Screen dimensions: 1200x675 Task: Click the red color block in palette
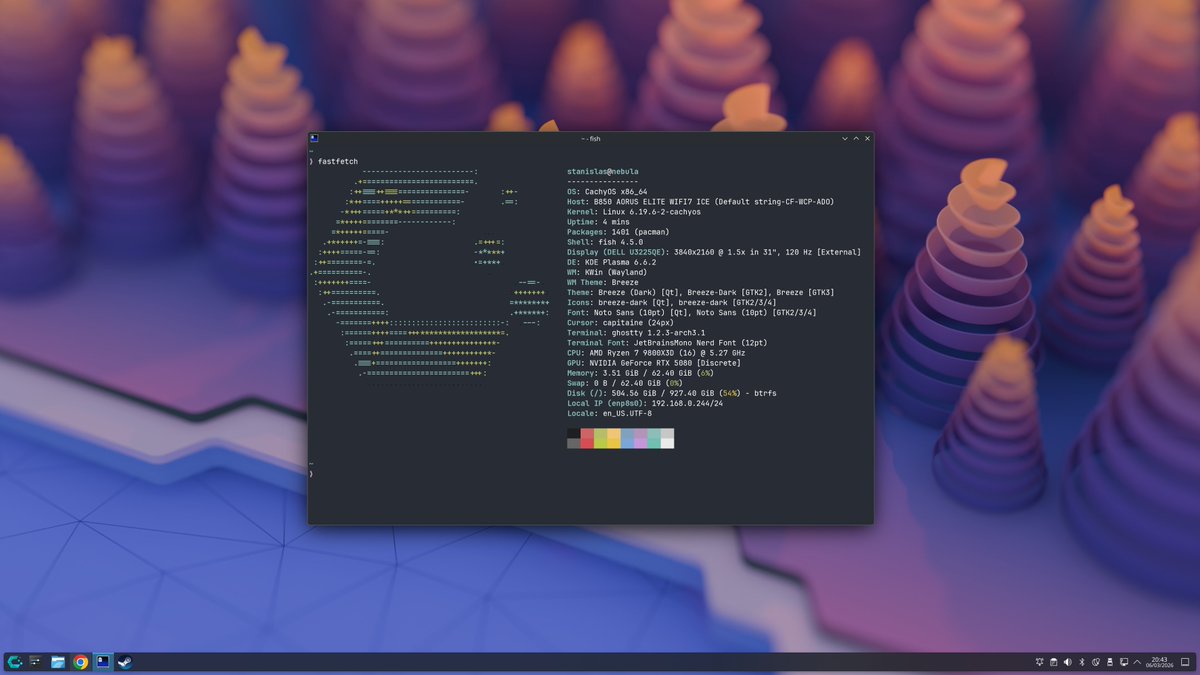(x=587, y=438)
